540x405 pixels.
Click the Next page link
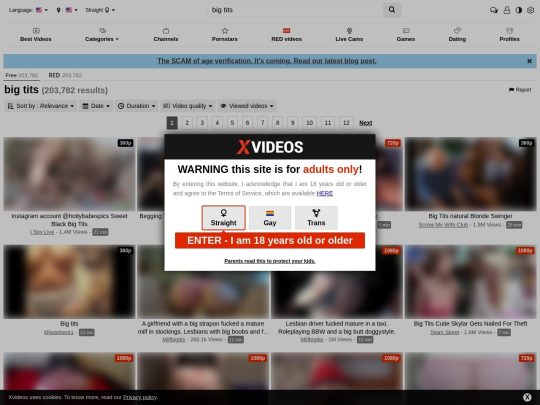(365, 123)
